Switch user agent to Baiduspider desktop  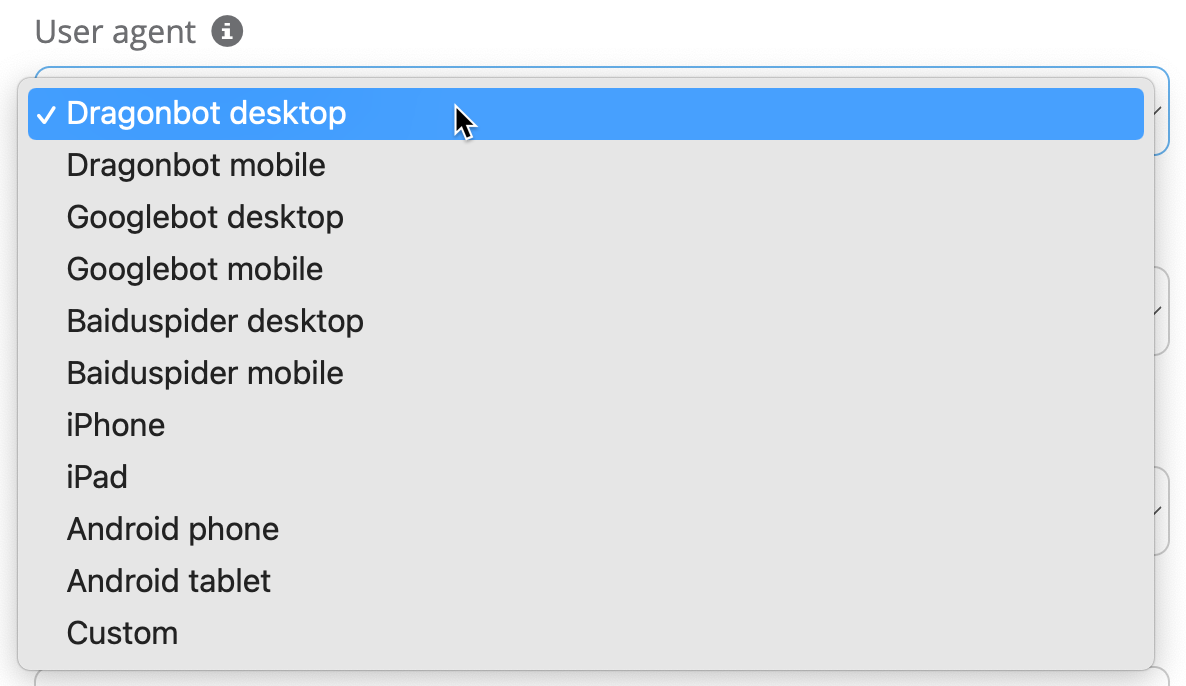click(215, 321)
